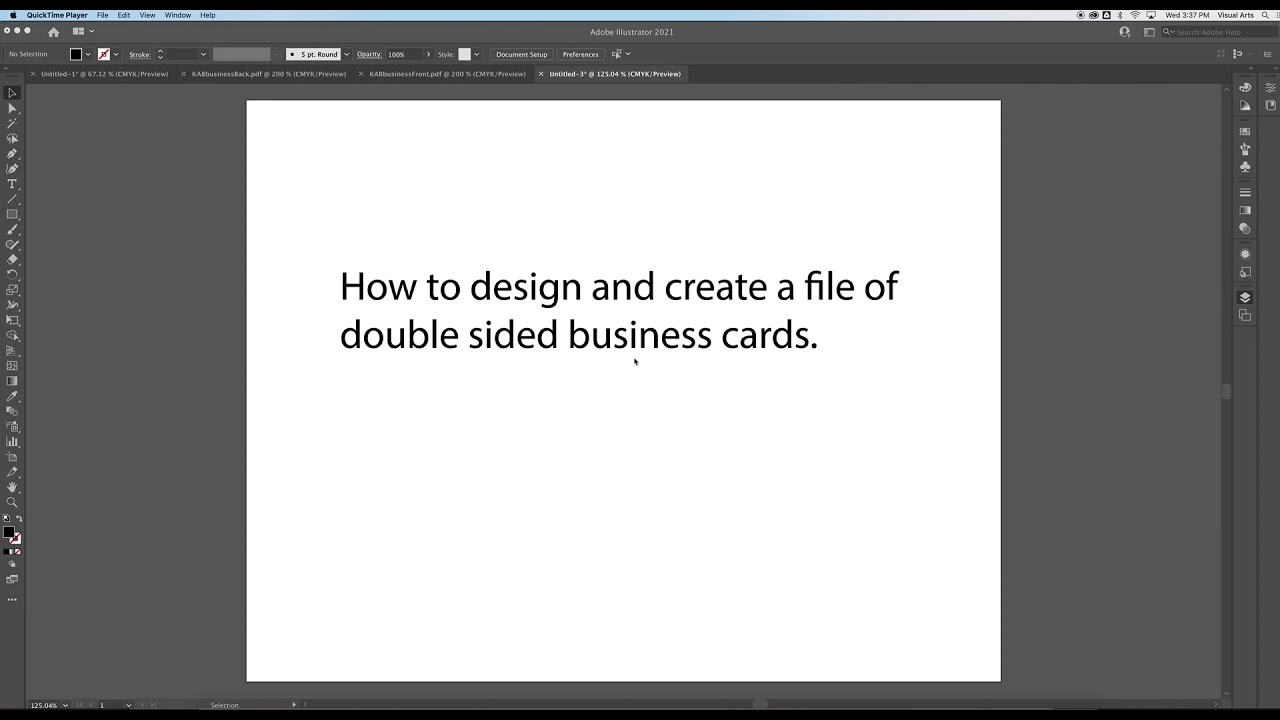Open the artboard navigation dropdown
This screenshot has height=720, width=1280.
(128, 705)
